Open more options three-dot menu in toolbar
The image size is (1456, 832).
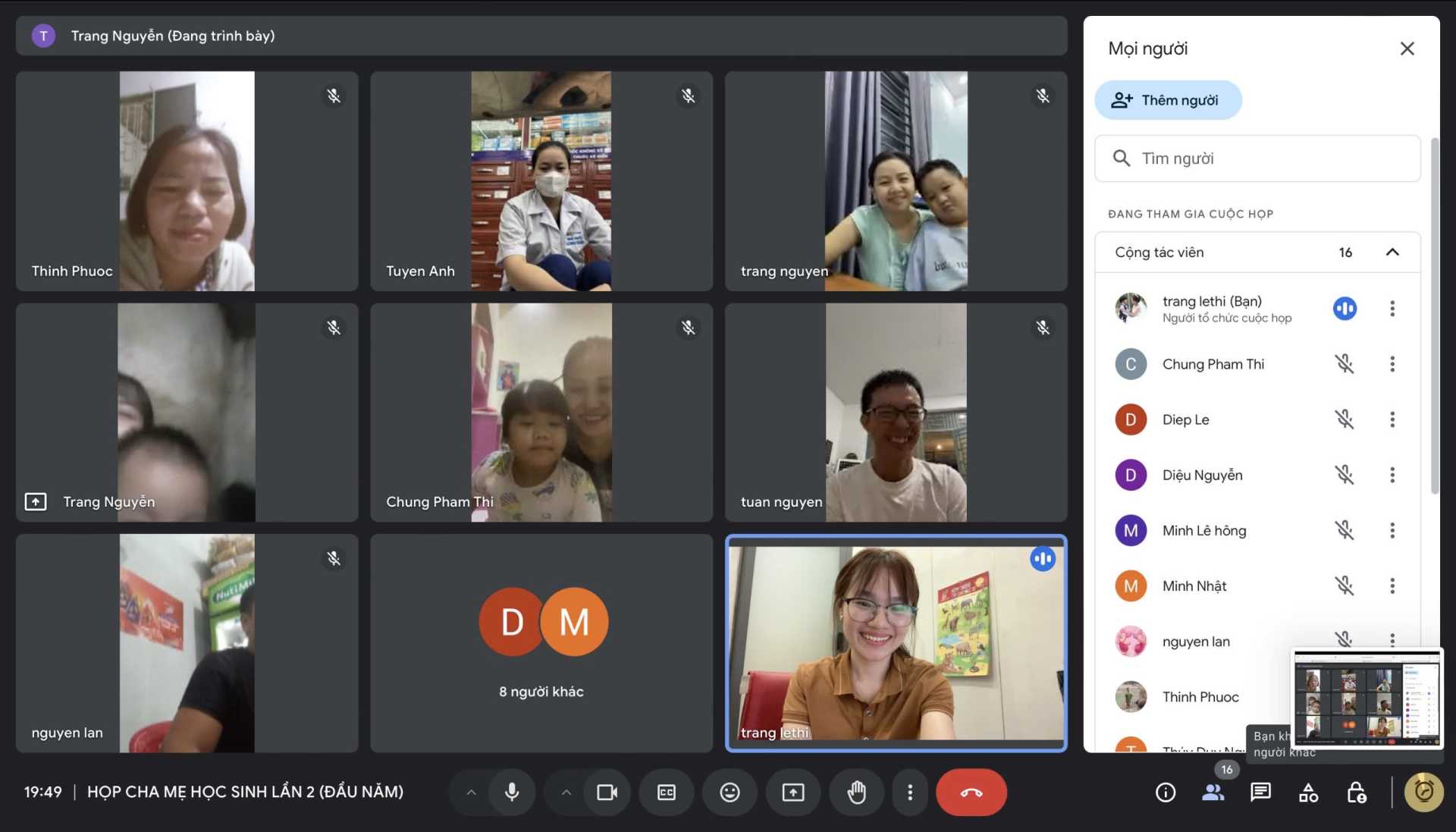[910, 793]
